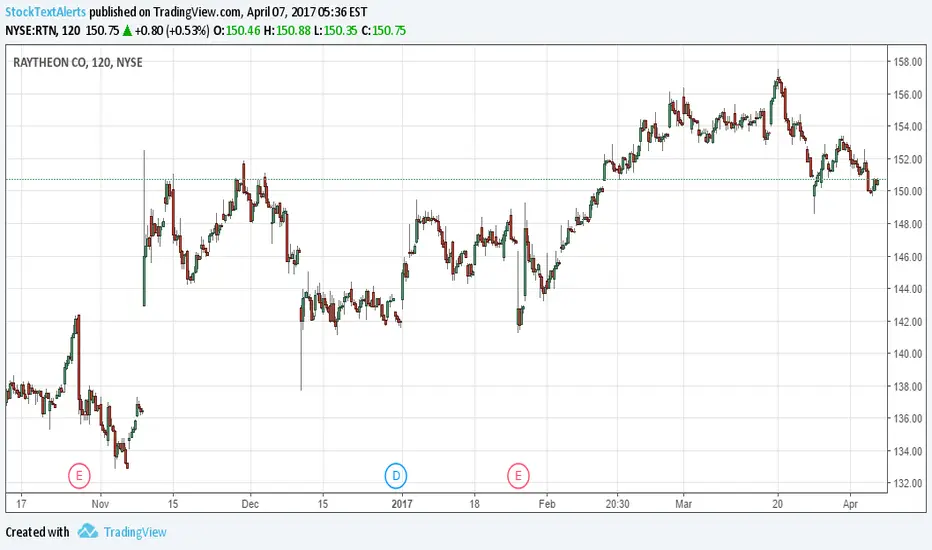The height and width of the screenshot is (550, 932).
Task: Open the TradingView link in the footer
Action: tap(135, 532)
